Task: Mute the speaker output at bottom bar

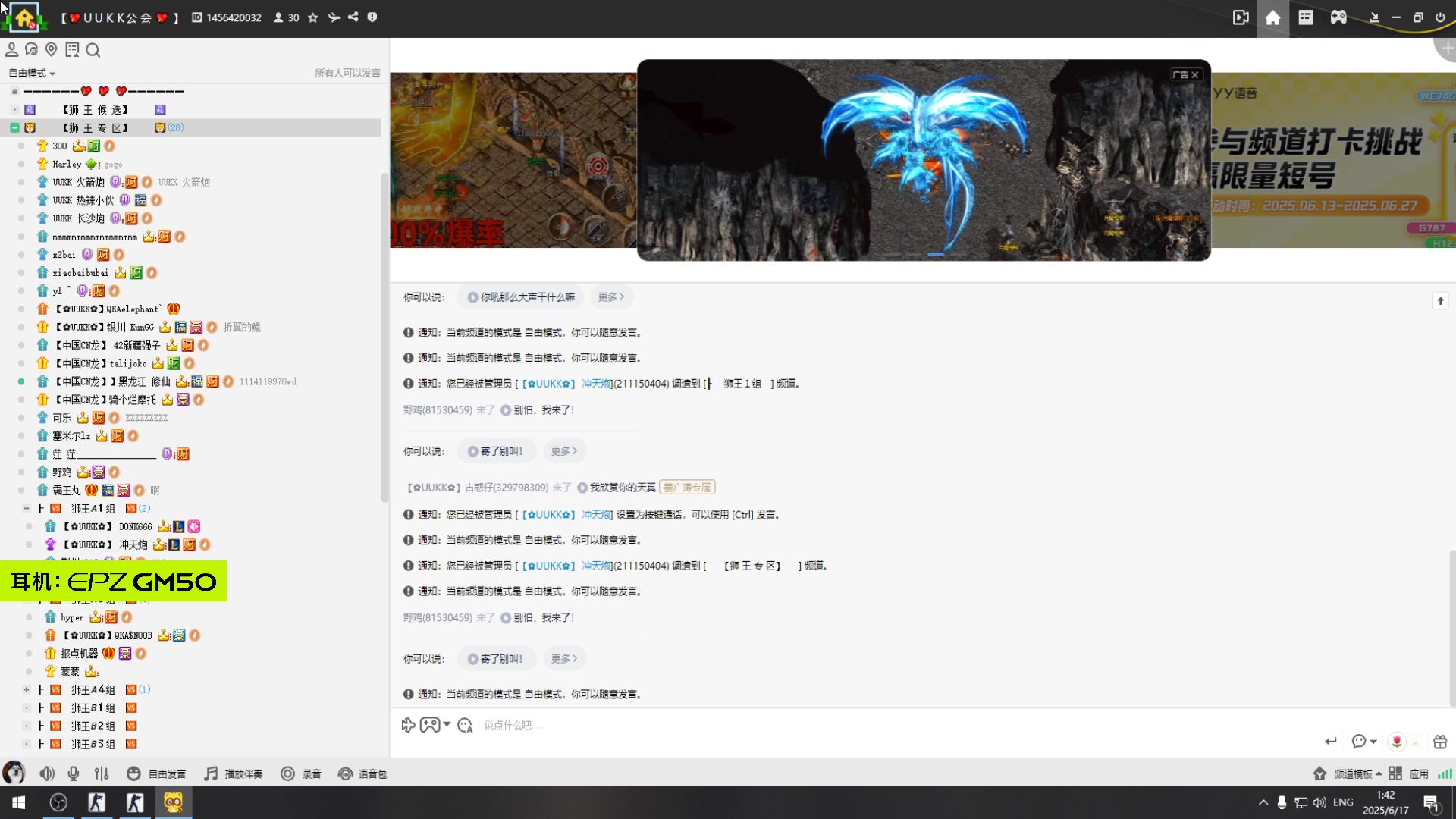Action: click(x=47, y=773)
